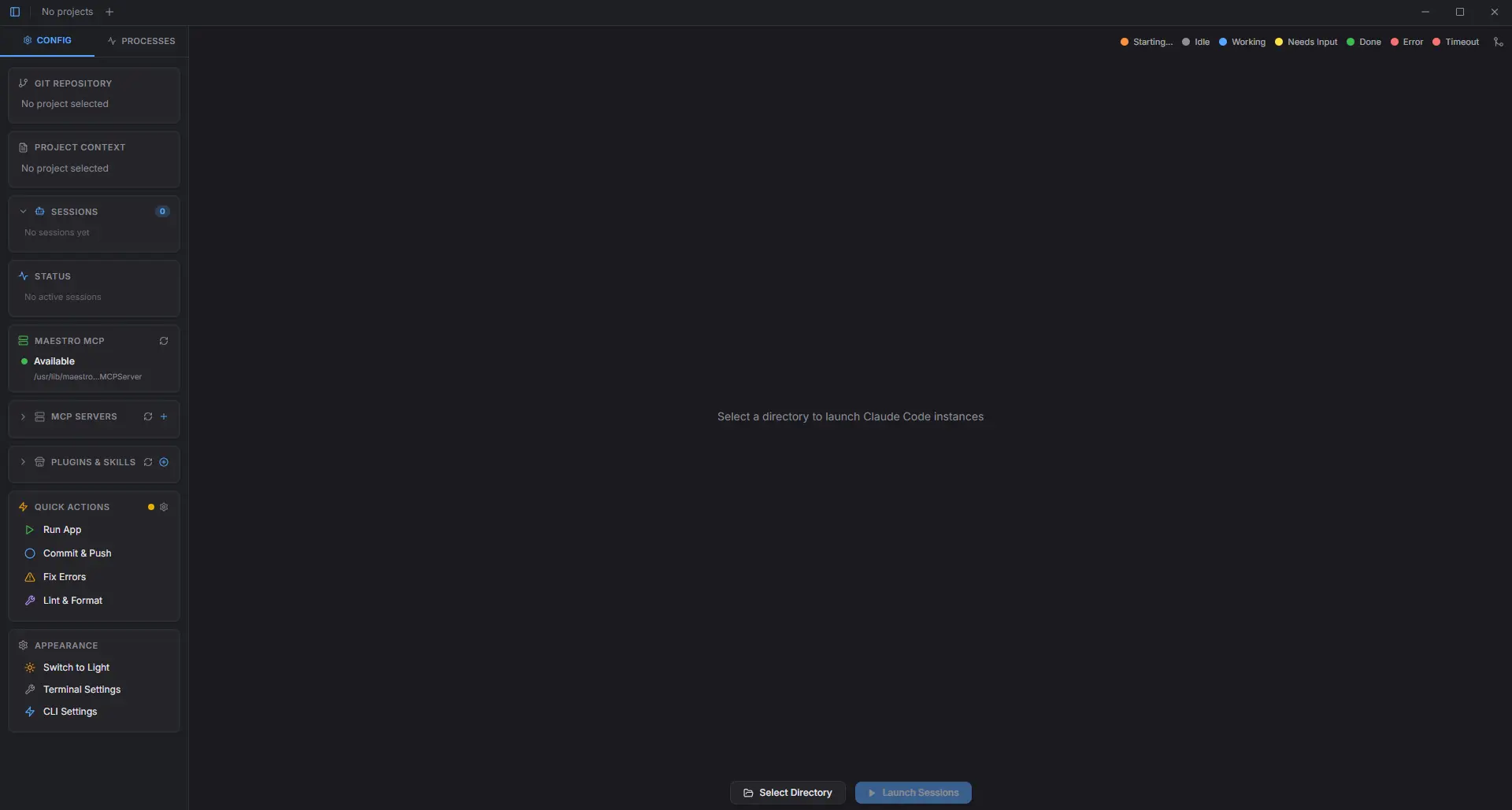This screenshot has width=1512, height=810.
Task: Click the git branch icon at top right
Action: click(x=1498, y=42)
